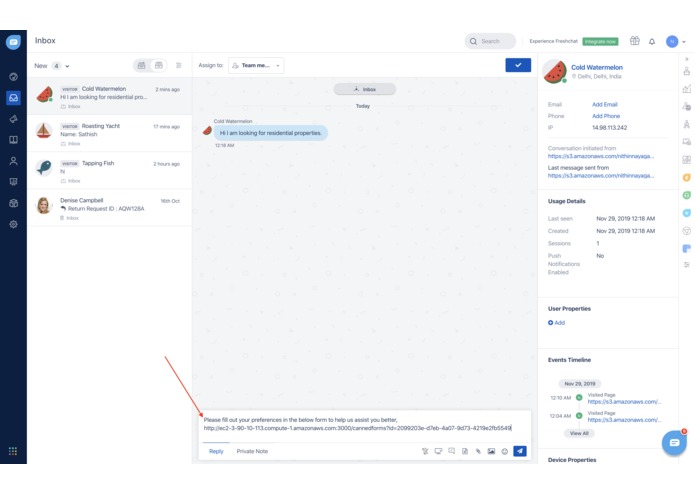
Task: Click the Search field in header
Action: point(490,41)
